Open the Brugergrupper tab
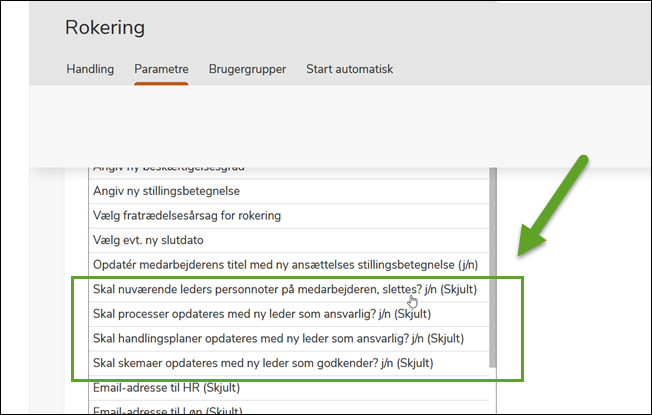Screen dimensions: 652x415 coord(247,70)
